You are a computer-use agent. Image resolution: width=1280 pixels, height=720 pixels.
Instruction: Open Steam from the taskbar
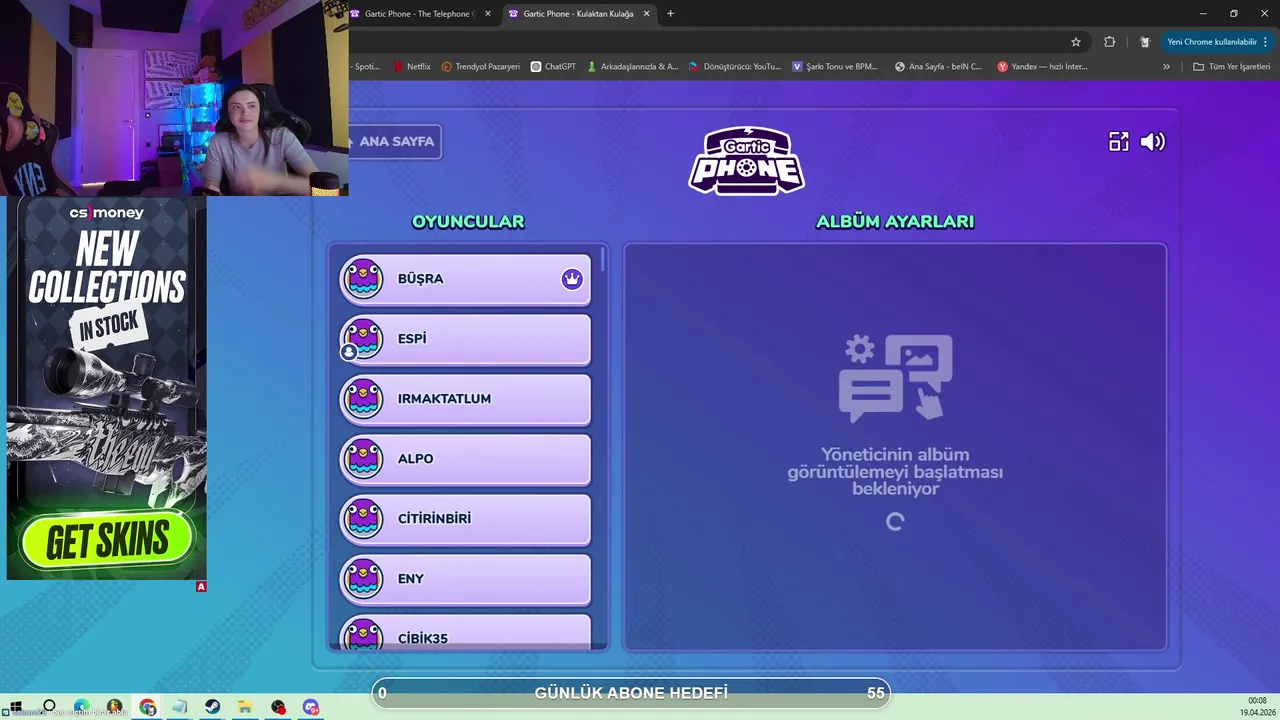[213, 707]
